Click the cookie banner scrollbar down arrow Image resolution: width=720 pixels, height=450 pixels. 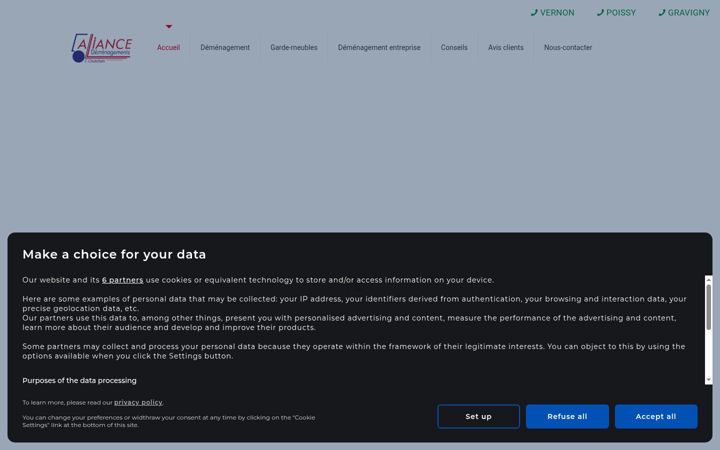point(709,380)
